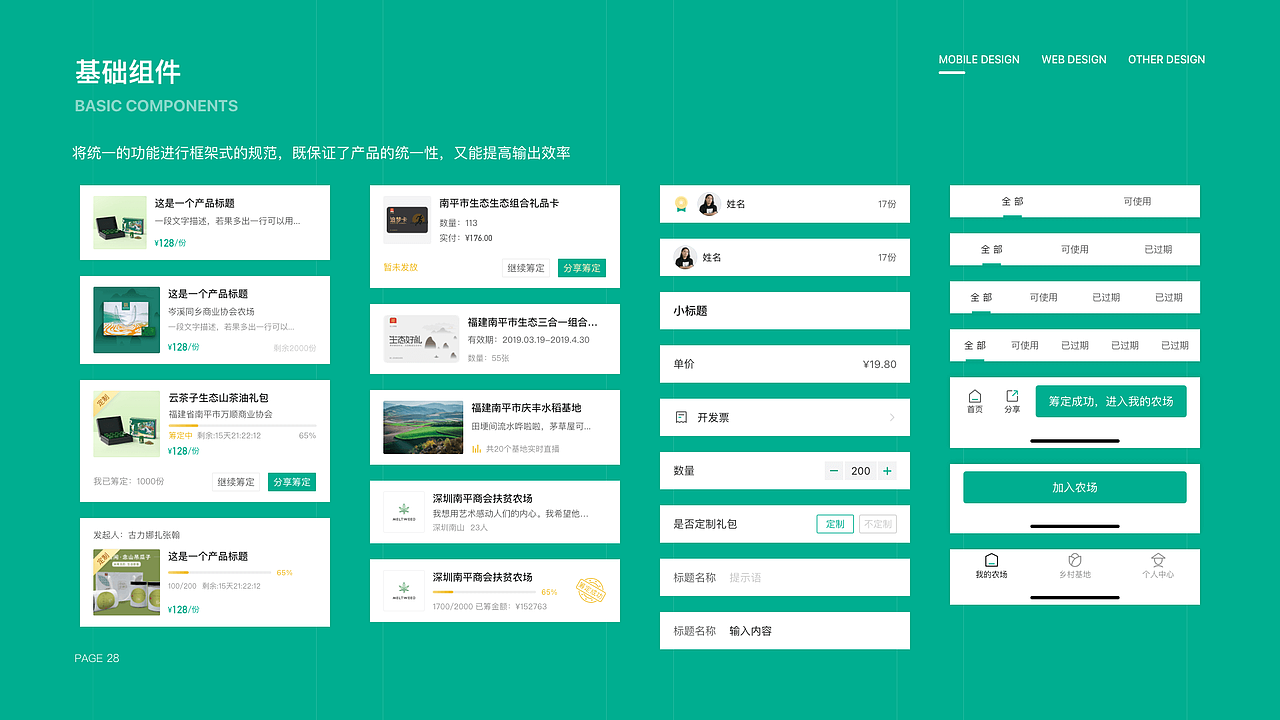Open the 福建南平市庆丰水稻基地 landscape thumbnail
1280x720 pixels.
pos(422,428)
